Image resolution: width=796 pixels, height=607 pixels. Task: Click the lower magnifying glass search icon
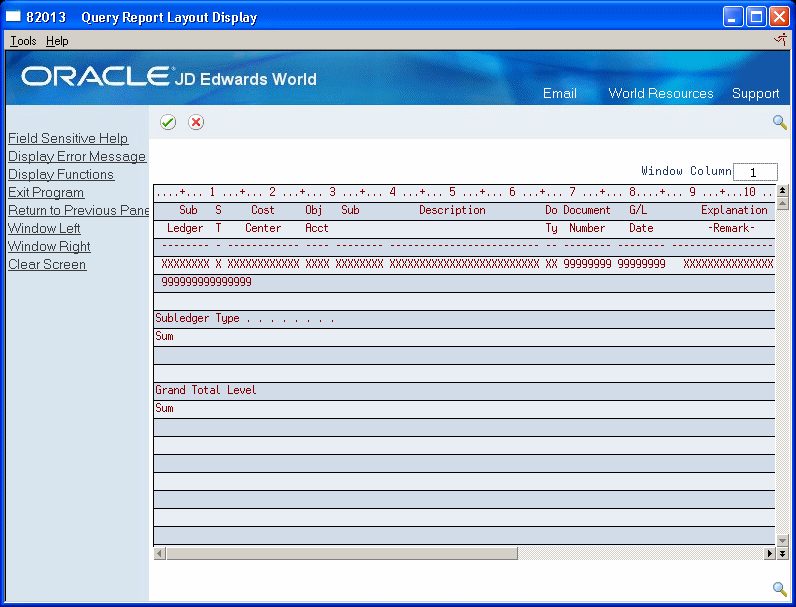coord(780,589)
